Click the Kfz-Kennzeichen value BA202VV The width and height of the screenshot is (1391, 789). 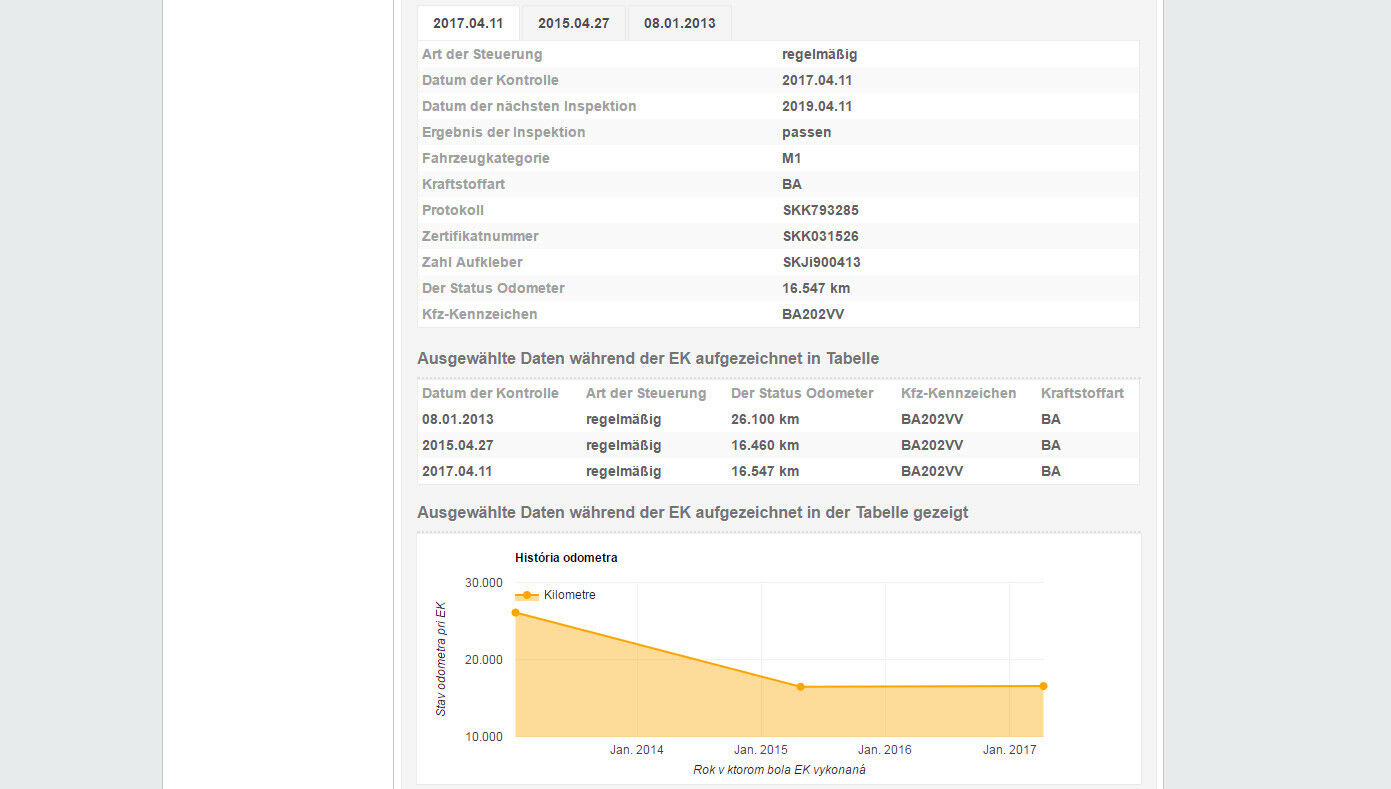(812, 313)
